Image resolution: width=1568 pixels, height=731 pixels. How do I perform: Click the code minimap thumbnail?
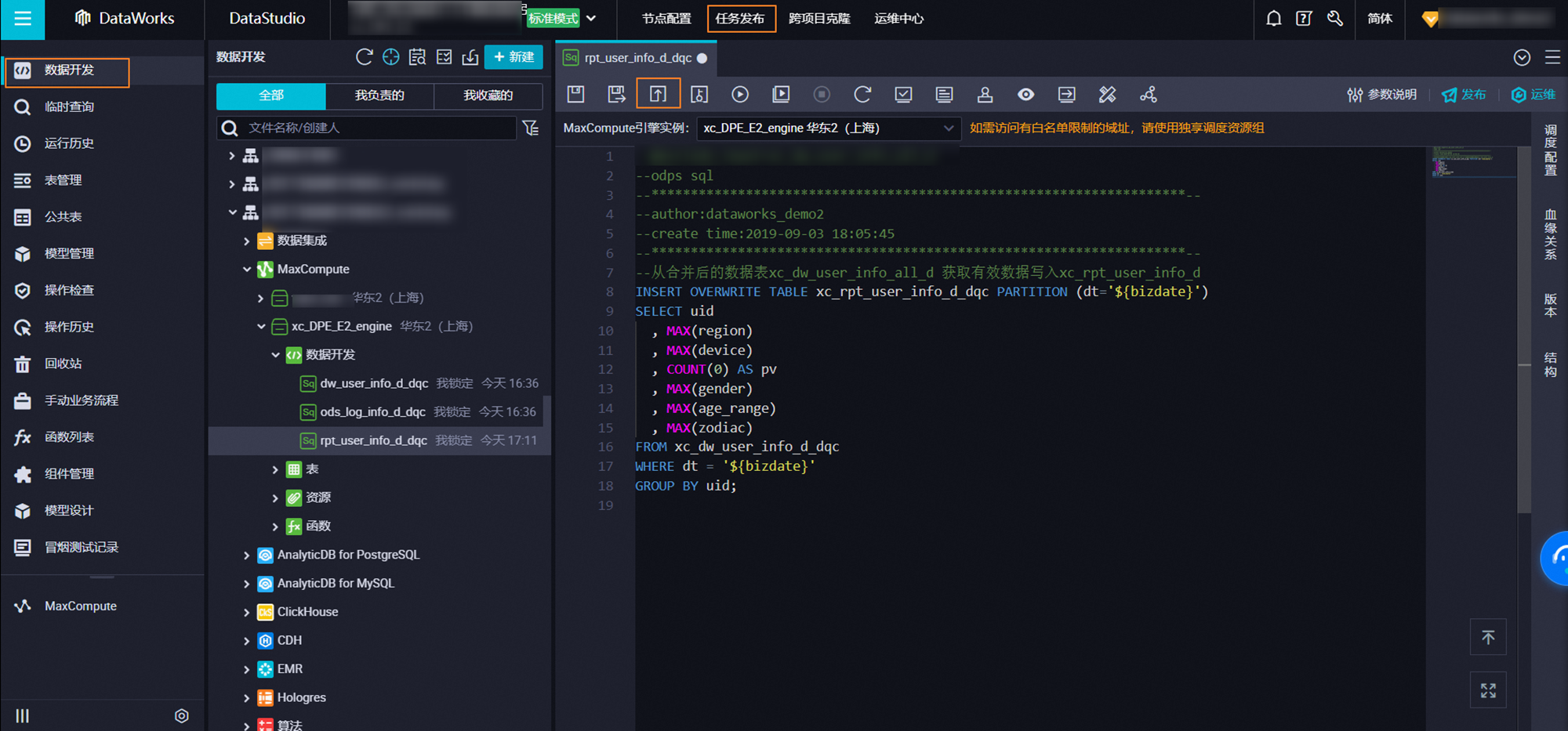[1472, 162]
